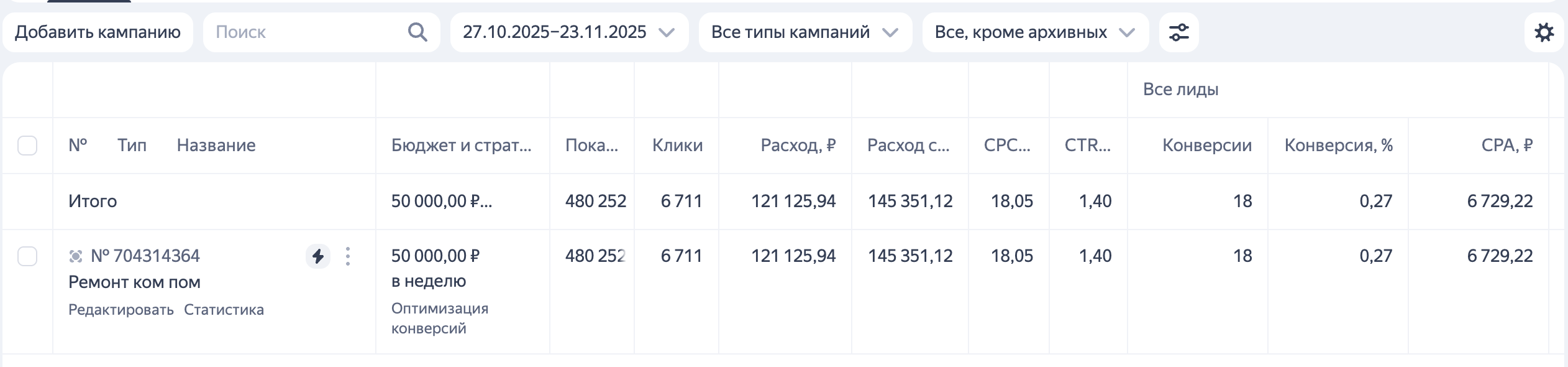1568x367 pixels.
Task: Click «Редактировать» under the campaign name
Action: point(121,309)
